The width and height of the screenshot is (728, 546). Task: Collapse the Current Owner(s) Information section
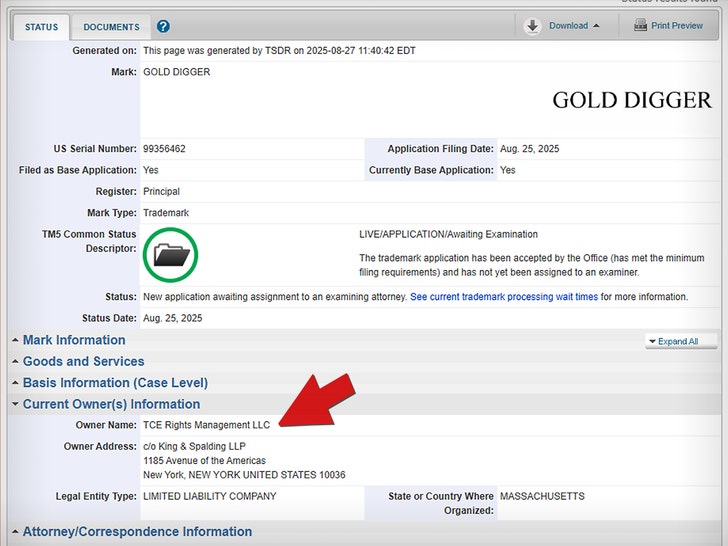(x=111, y=404)
